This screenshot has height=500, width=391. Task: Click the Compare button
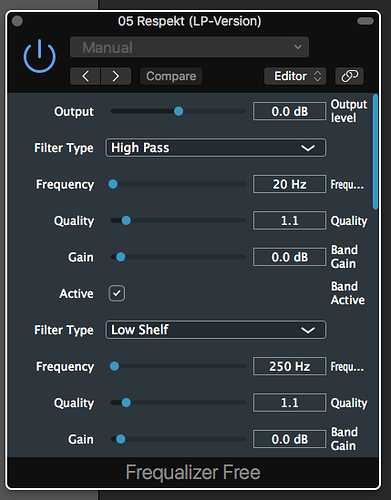(x=171, y=76)
